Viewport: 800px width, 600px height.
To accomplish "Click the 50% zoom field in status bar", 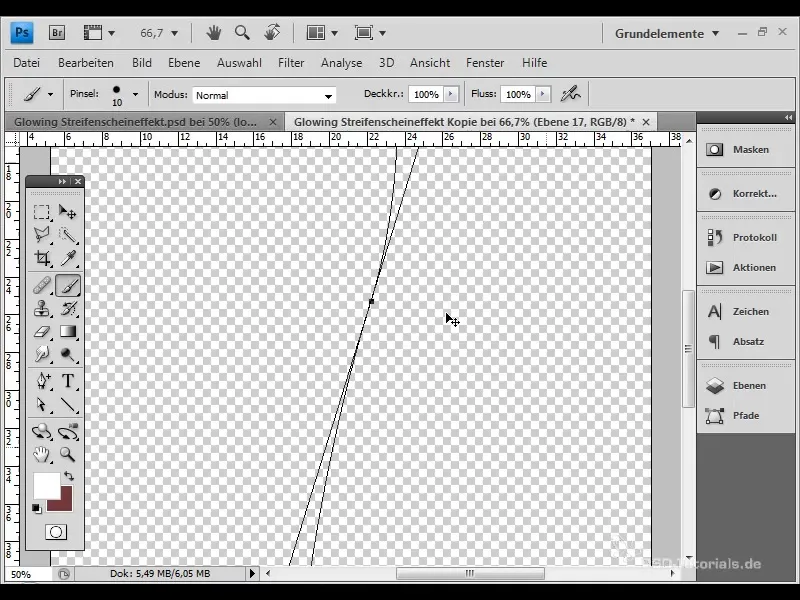I will [x=28, y=574].
